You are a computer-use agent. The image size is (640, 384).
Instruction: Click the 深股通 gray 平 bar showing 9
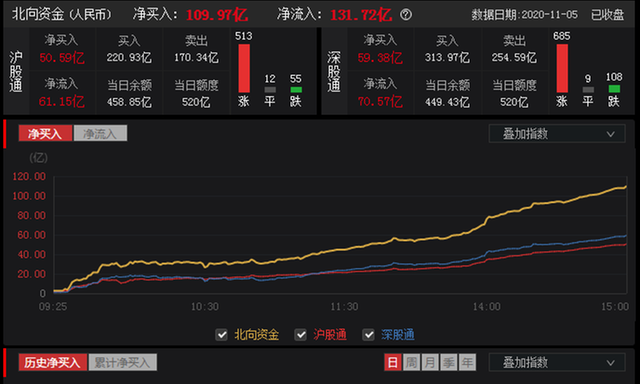click(x=588, y=90)
